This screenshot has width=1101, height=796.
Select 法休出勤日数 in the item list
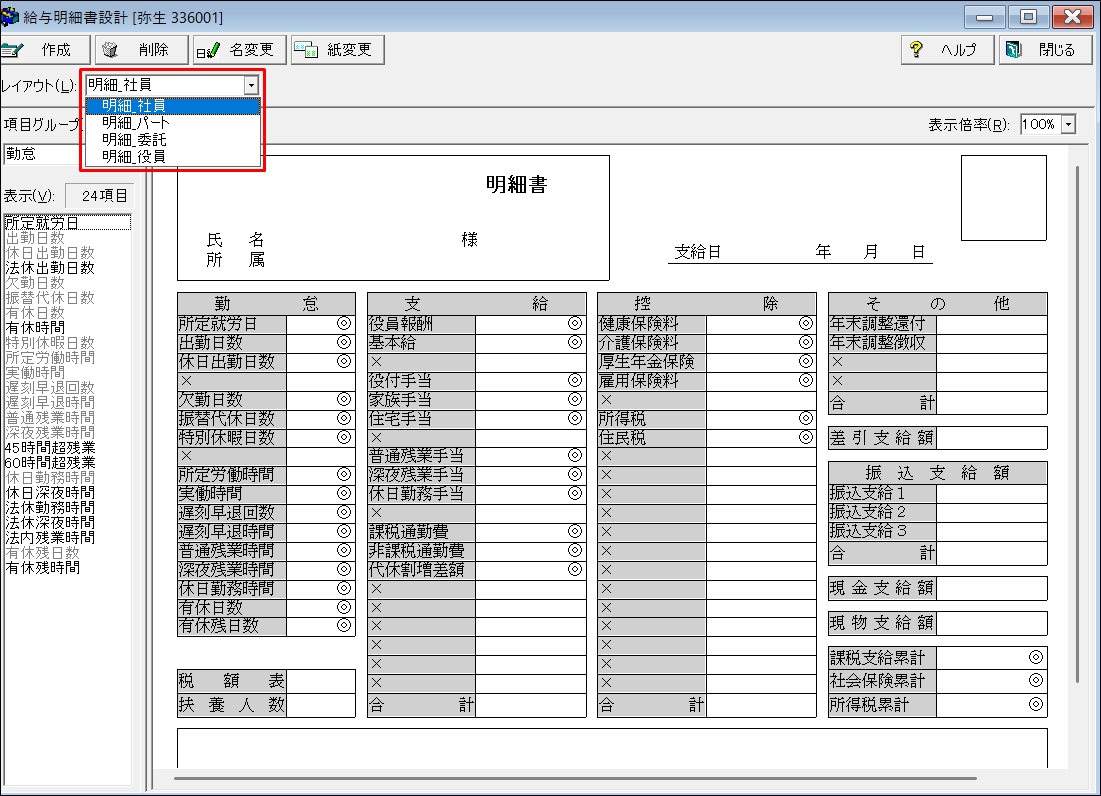(50, 268)
